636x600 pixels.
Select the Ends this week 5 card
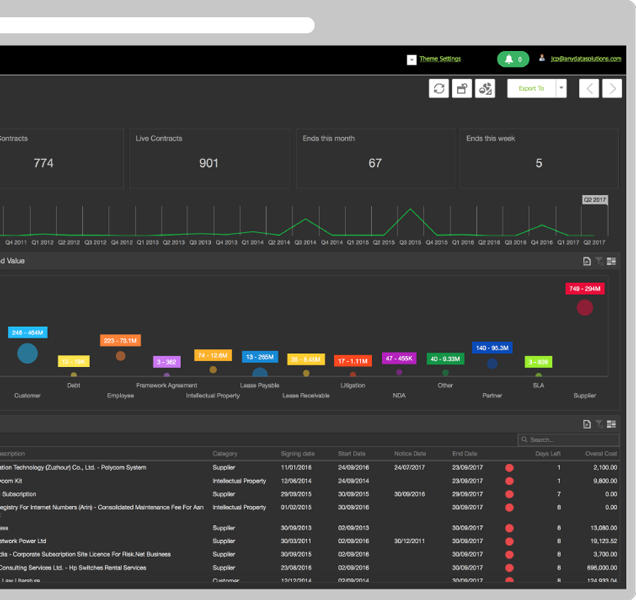click(x=539, y=158)
